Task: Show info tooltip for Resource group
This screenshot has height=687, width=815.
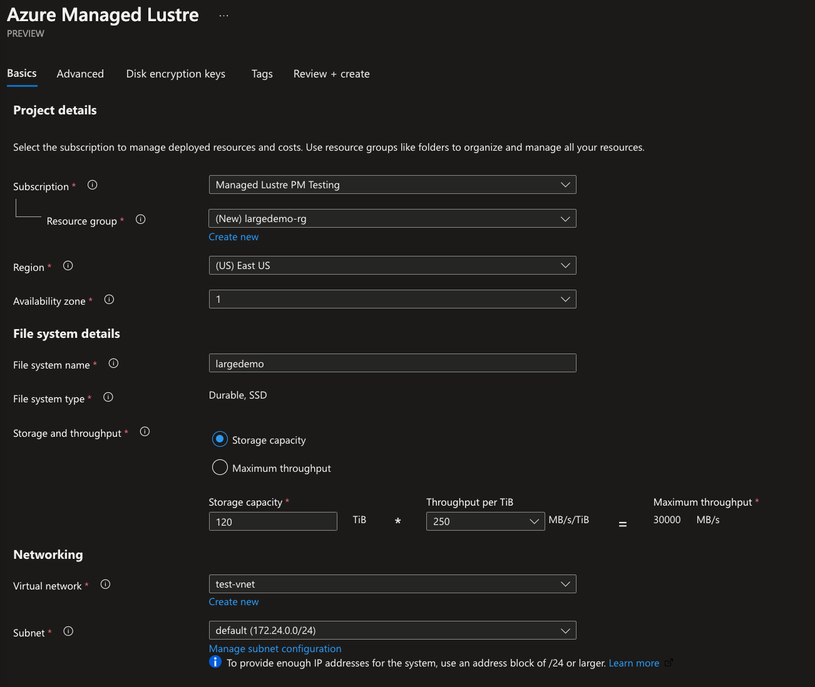Action: [x=140, y=219]
